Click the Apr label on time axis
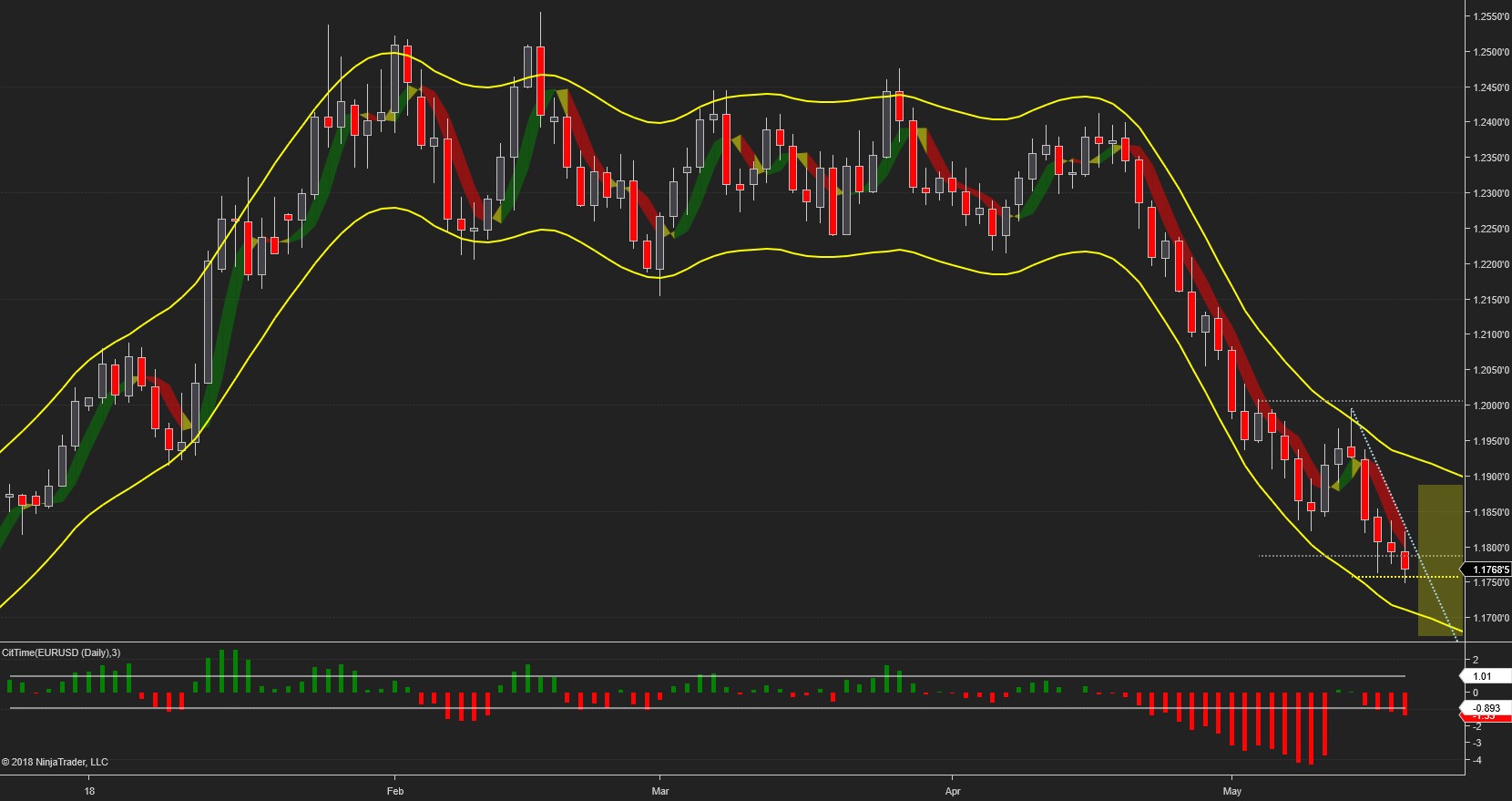 (953, 791)
